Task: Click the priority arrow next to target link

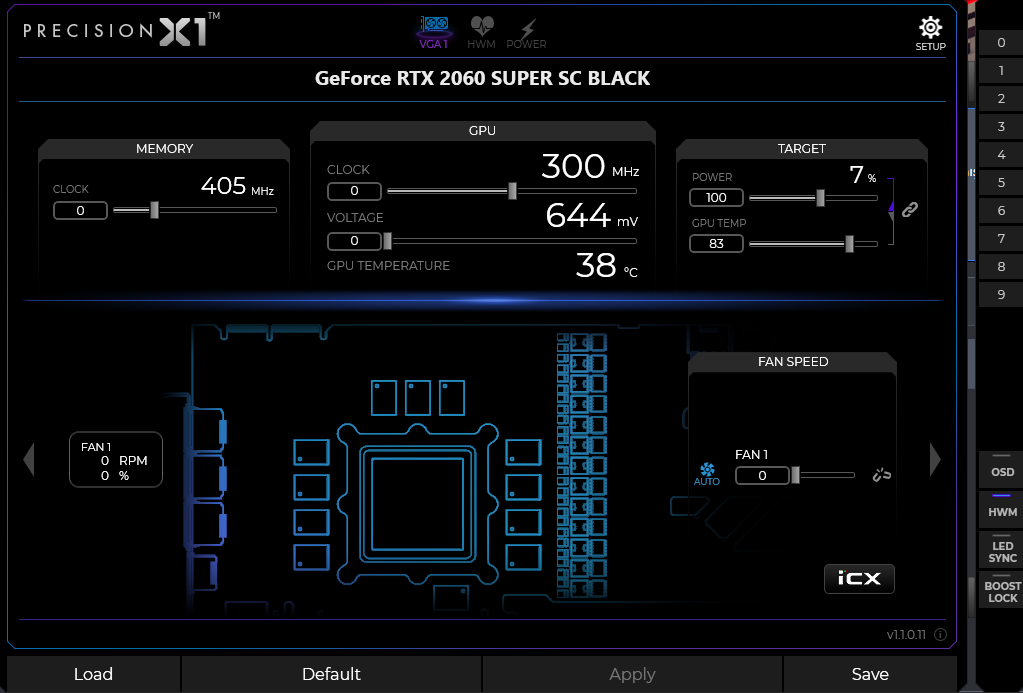Action: [891, 208]
